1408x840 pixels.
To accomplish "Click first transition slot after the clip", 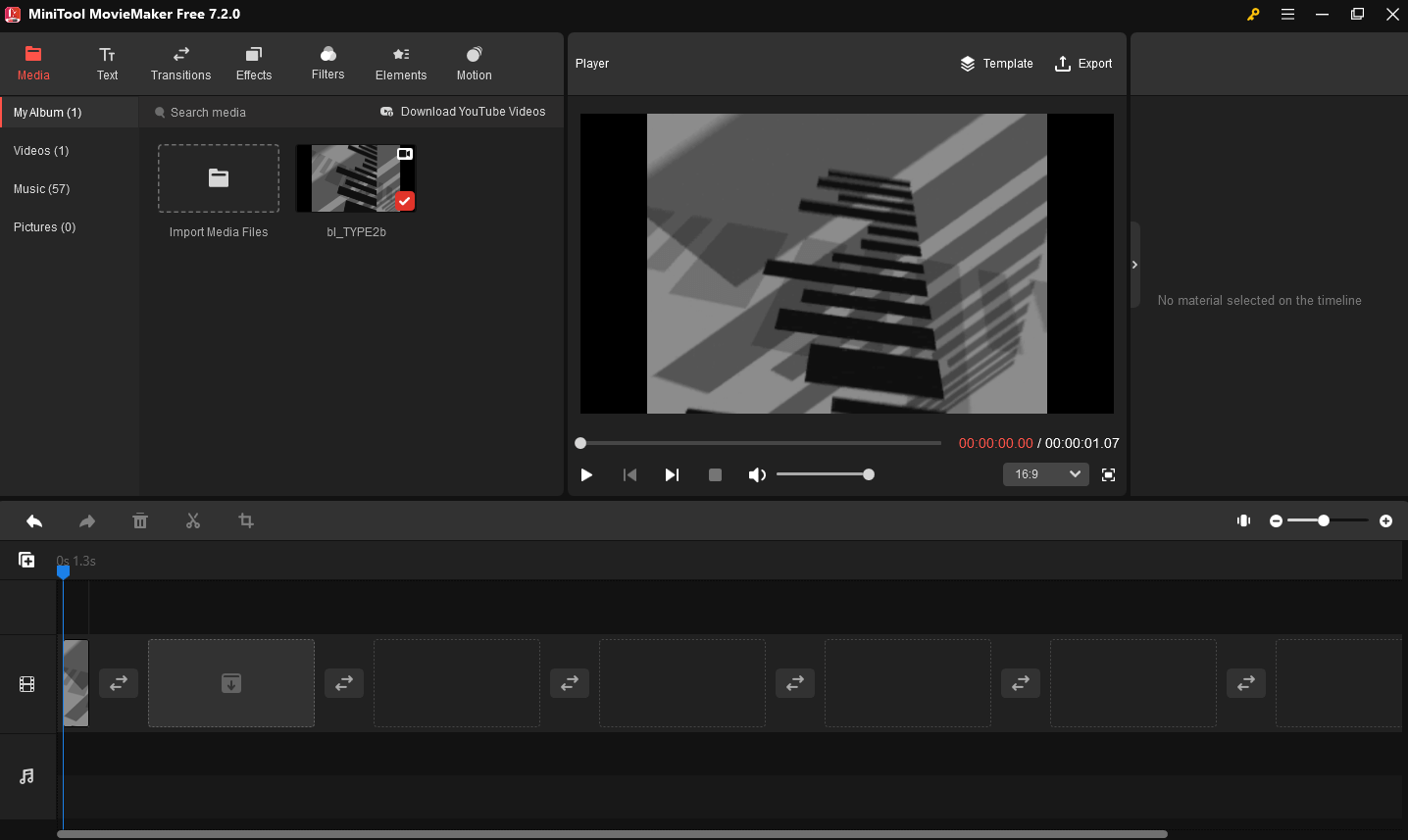I will pyautogui.click(x=119, y=683).
